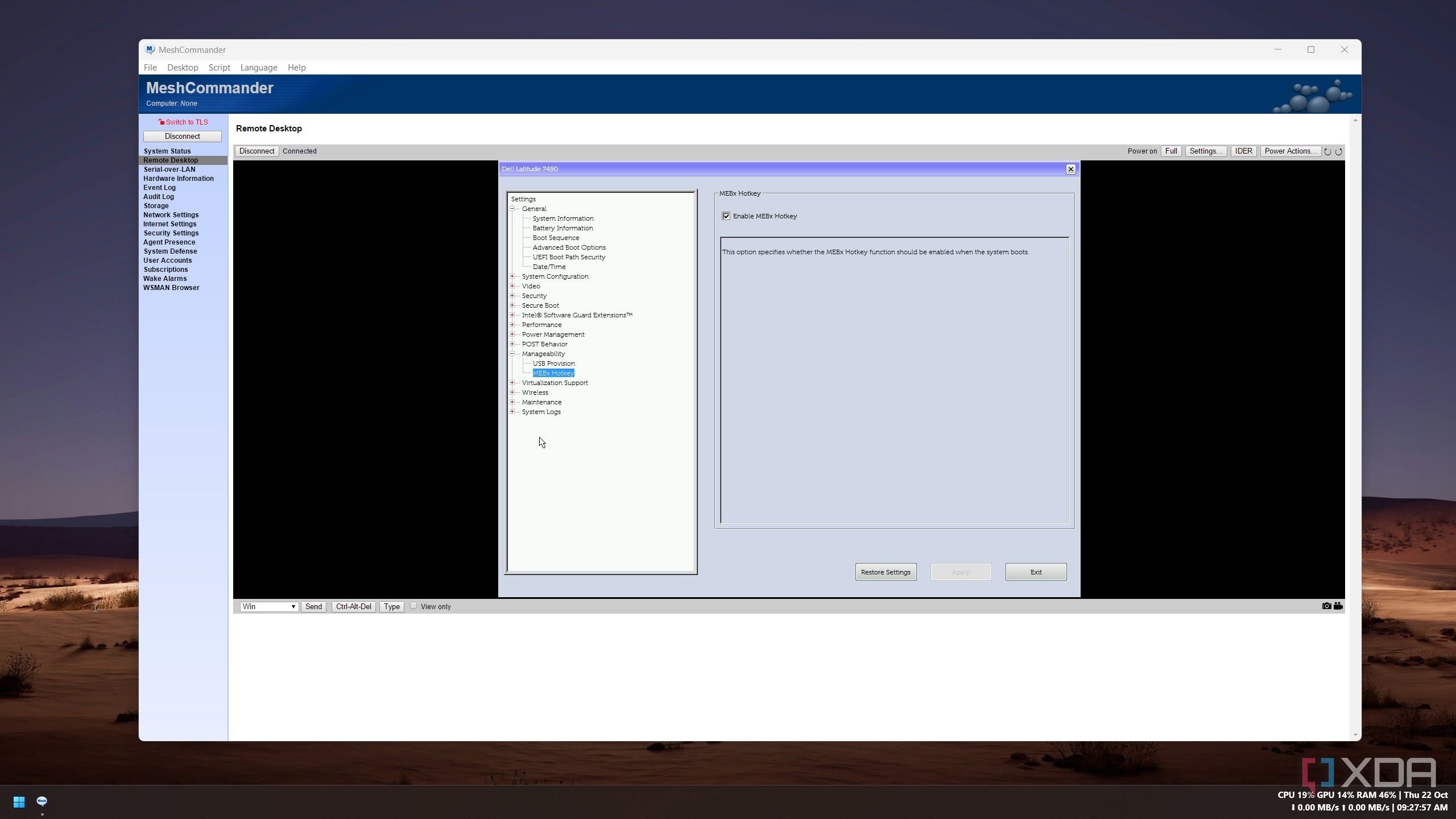The height and width of the screenshot is (819, 1456).
Task: Click the sidebar Disconnect button
Action: (x=182, y=136)
